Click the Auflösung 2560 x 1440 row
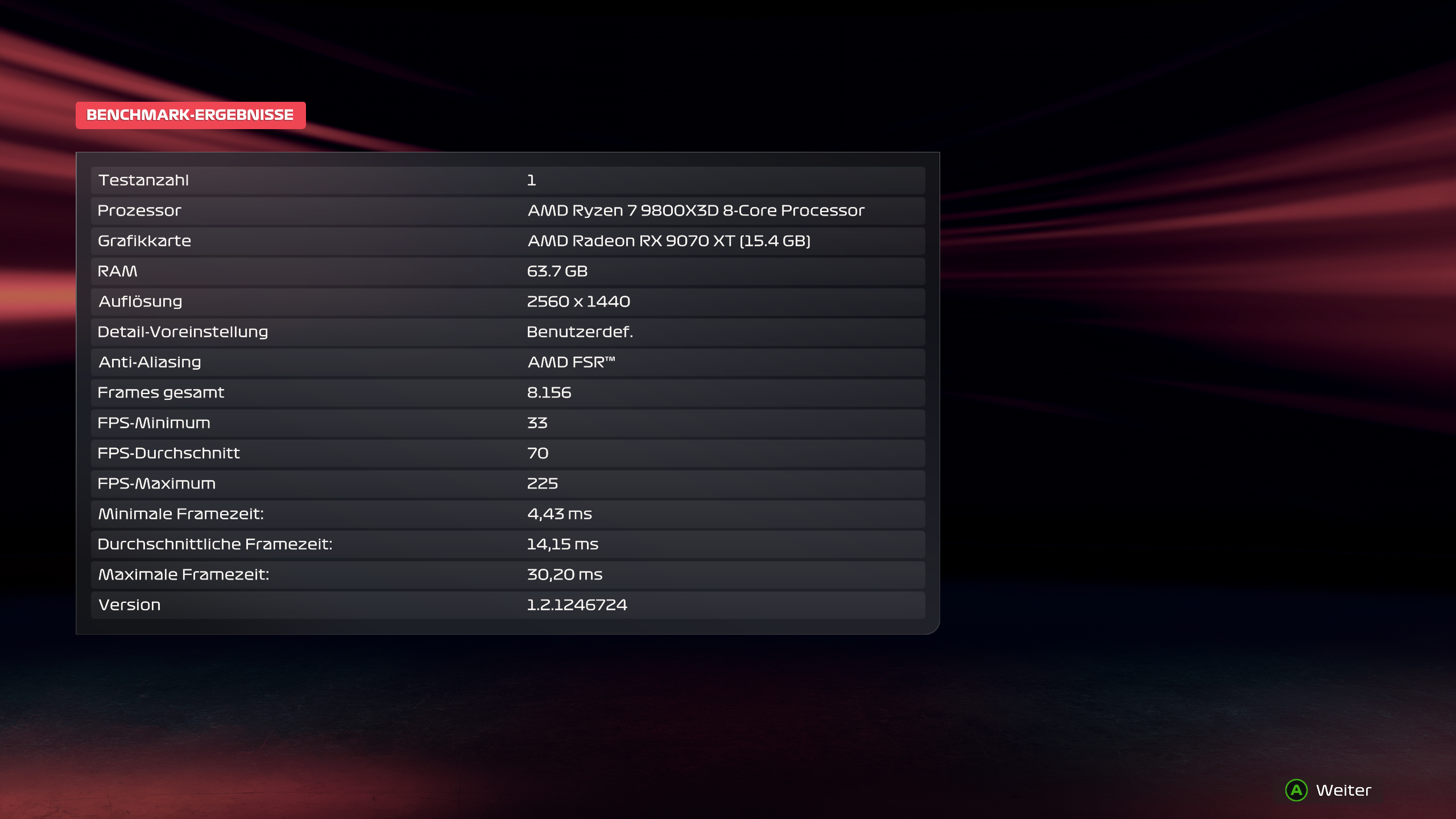 click(x=507, y=301)
